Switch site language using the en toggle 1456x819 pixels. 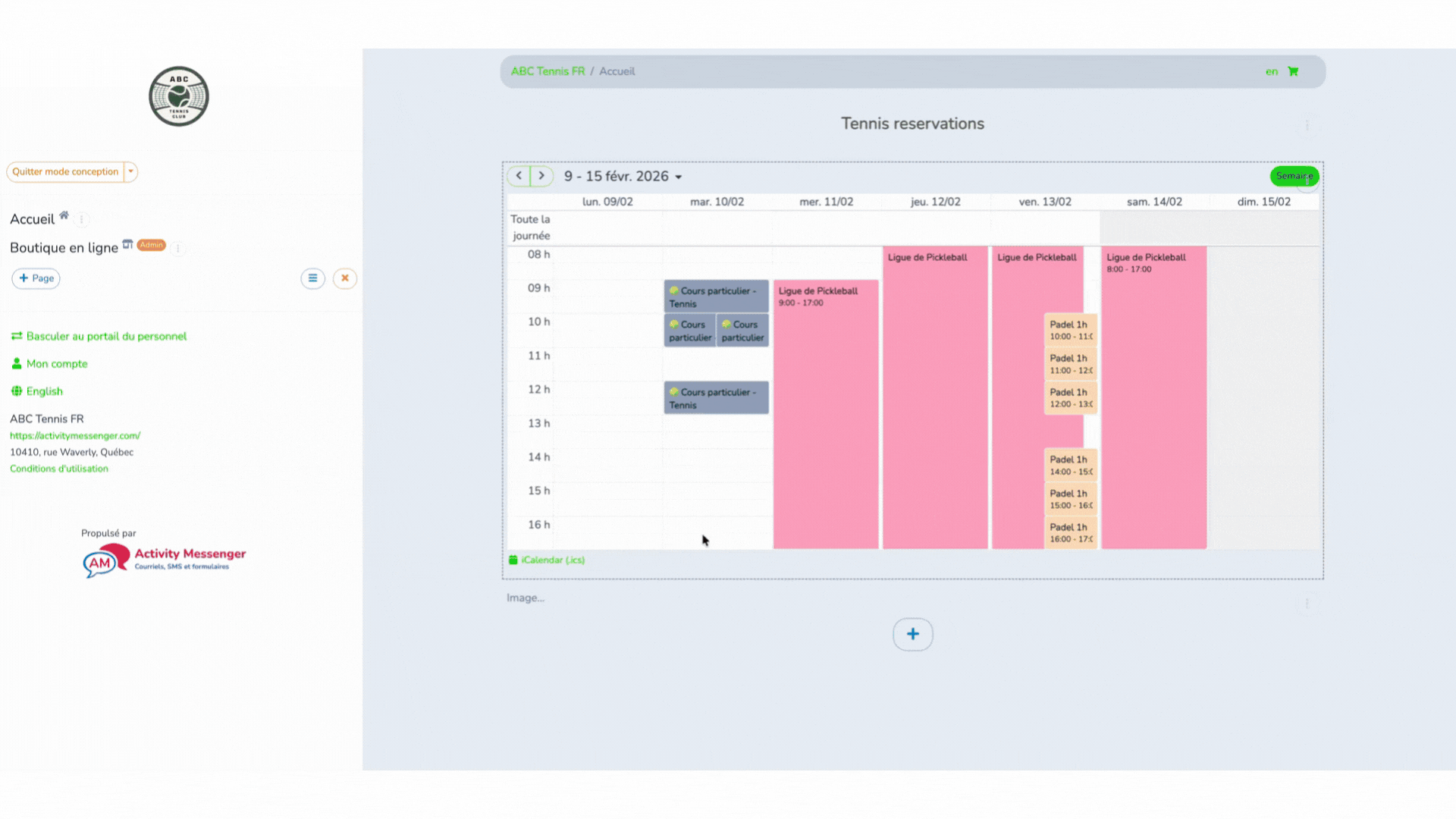[x=1272, y=71]
